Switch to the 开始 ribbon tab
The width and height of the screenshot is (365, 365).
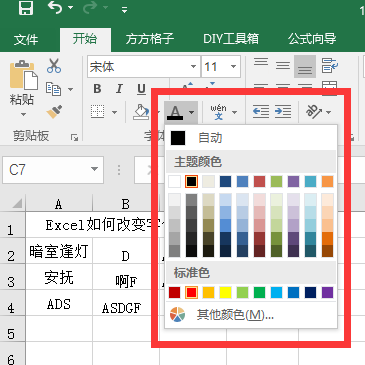pos(85,39)
